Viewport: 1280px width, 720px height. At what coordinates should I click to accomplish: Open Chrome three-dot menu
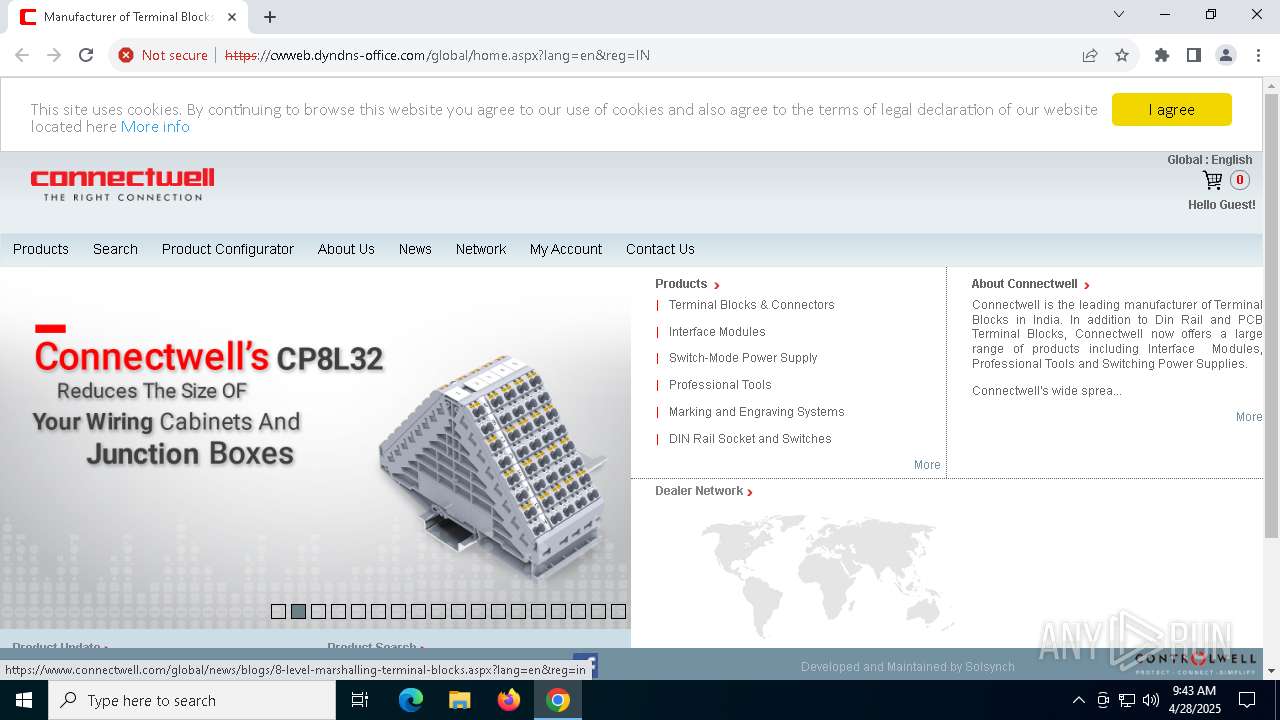pyautogui.click(x=1258, y=55)
